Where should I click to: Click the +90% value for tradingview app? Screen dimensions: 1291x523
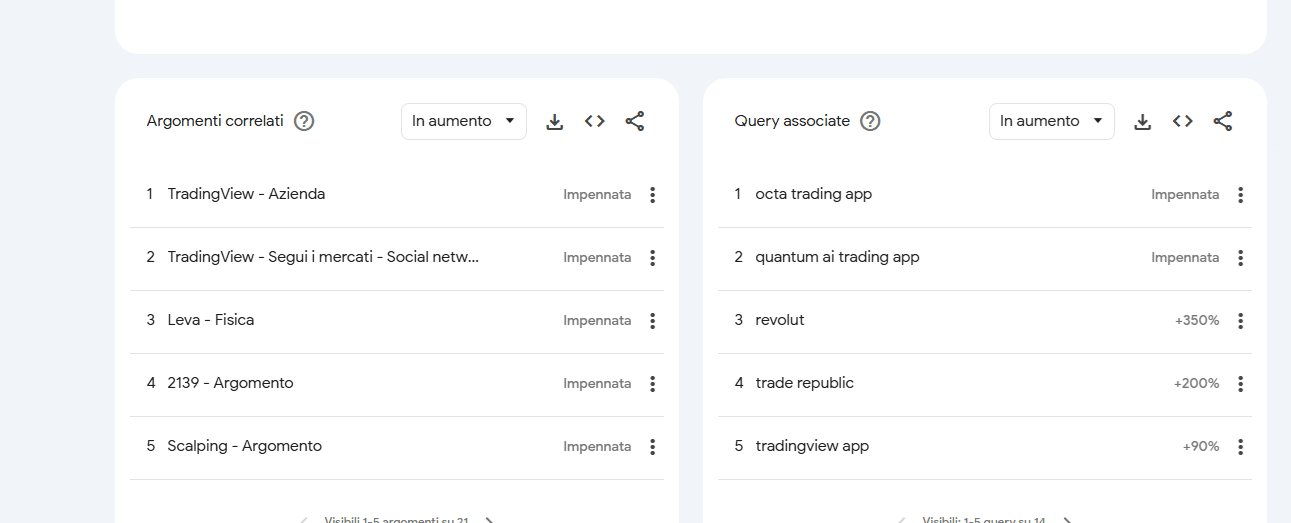click(x=1201, y=447)
